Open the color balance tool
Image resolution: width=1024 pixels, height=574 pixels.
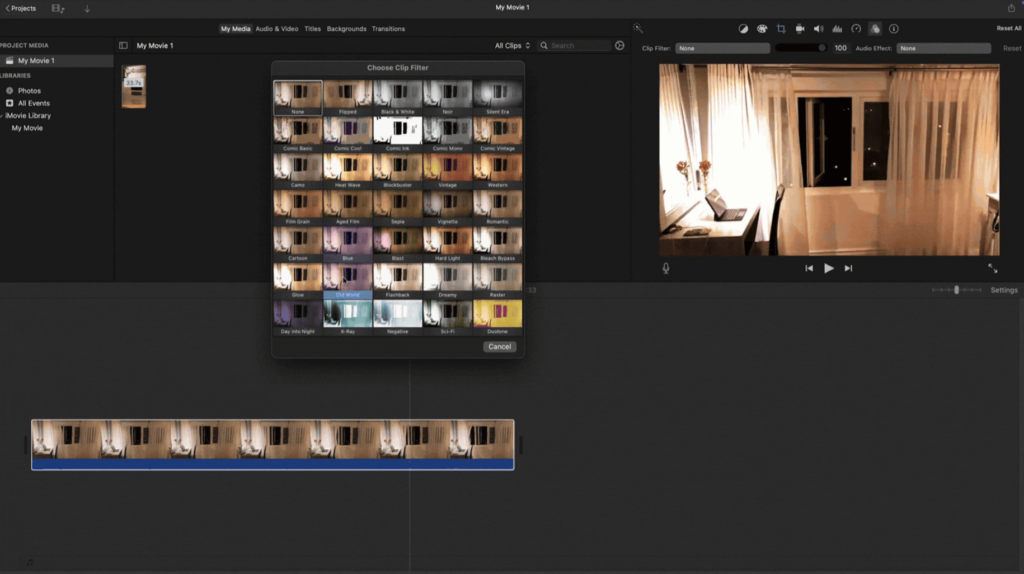(743, 29)
